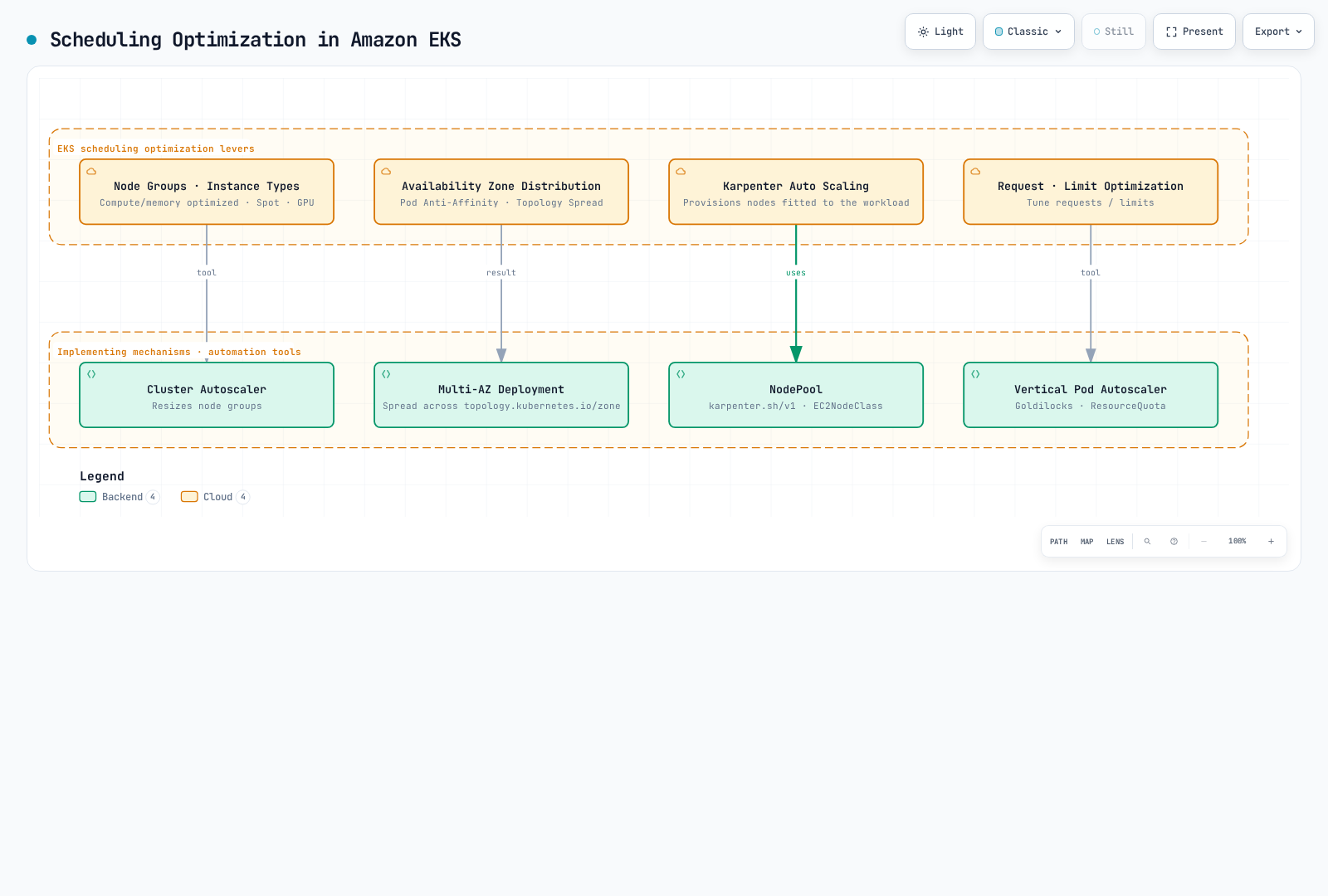The width and height of the screenshot is (1328, 896).
Task: Toggle the Light theme button
Action: pos(940,32)
